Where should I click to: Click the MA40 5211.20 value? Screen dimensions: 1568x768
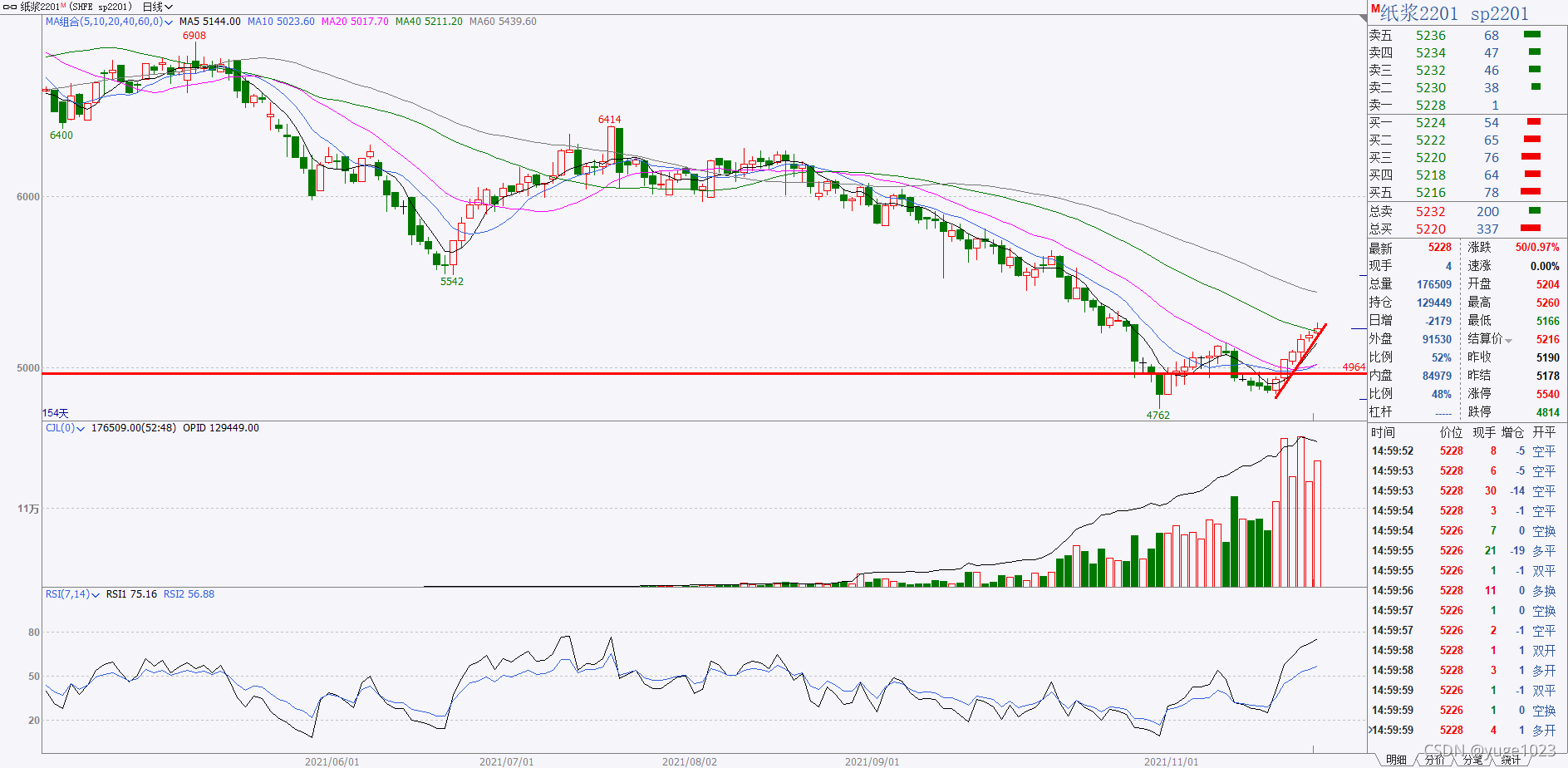pos(429,22)
